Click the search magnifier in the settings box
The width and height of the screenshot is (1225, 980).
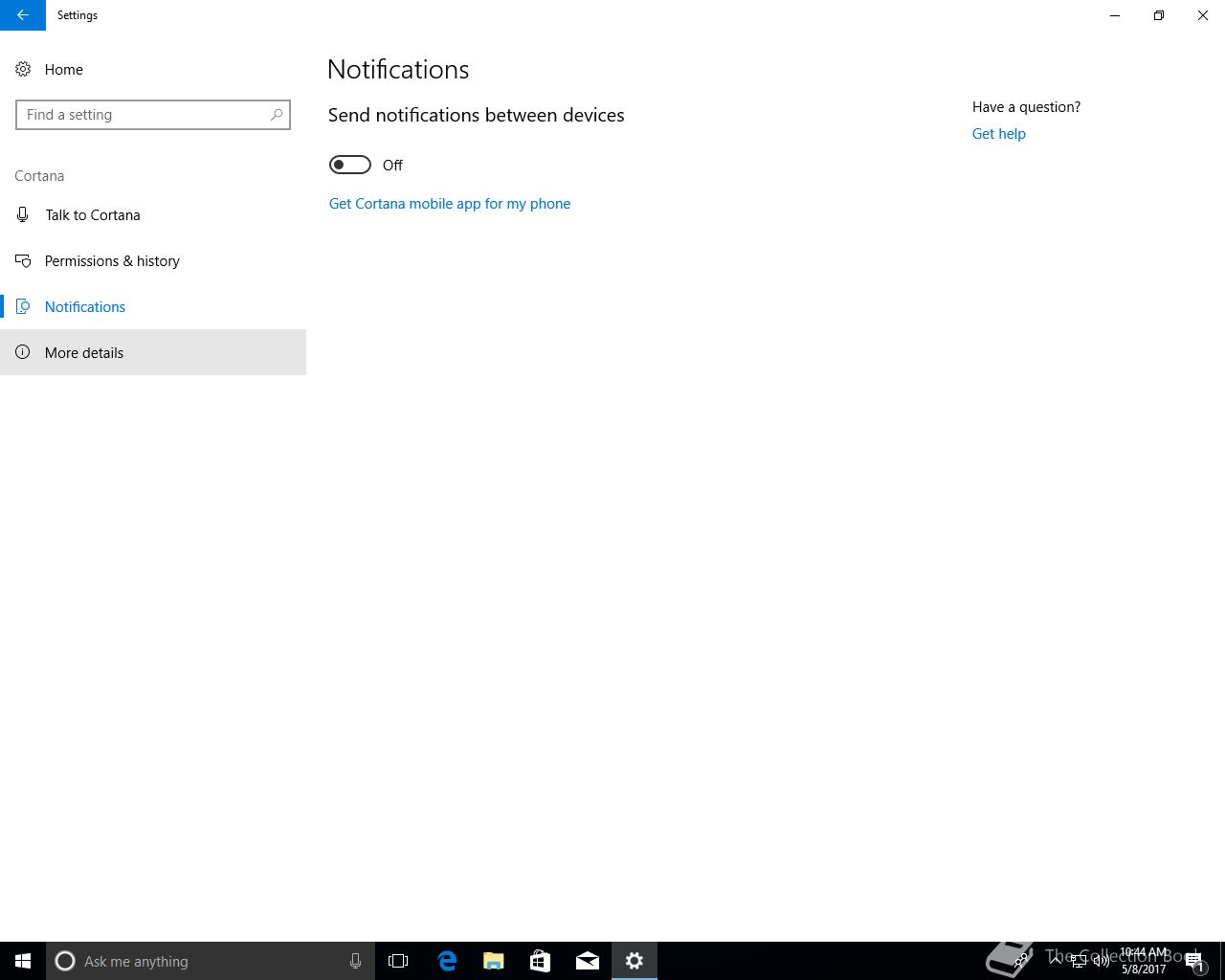tap(277, 115)
